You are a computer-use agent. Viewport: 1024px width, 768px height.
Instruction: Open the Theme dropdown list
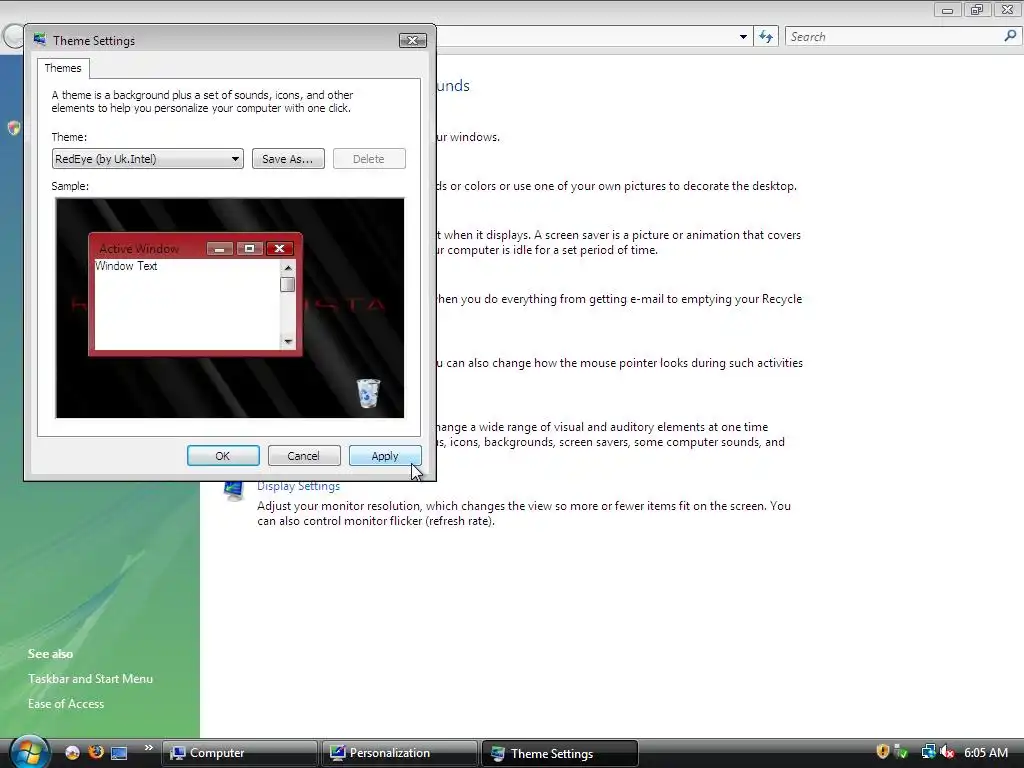[x=148, y=159]
